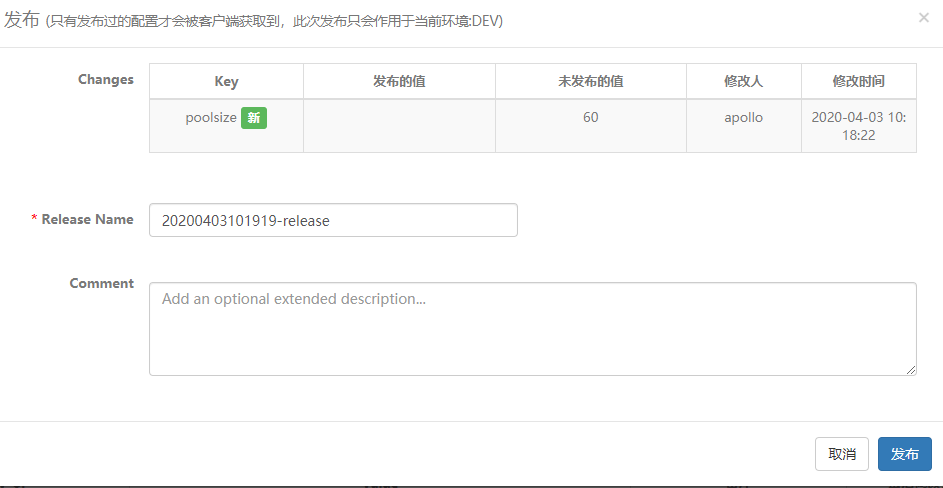Click the modified time 2020-04-03 10:18:22

pos(859,126)
